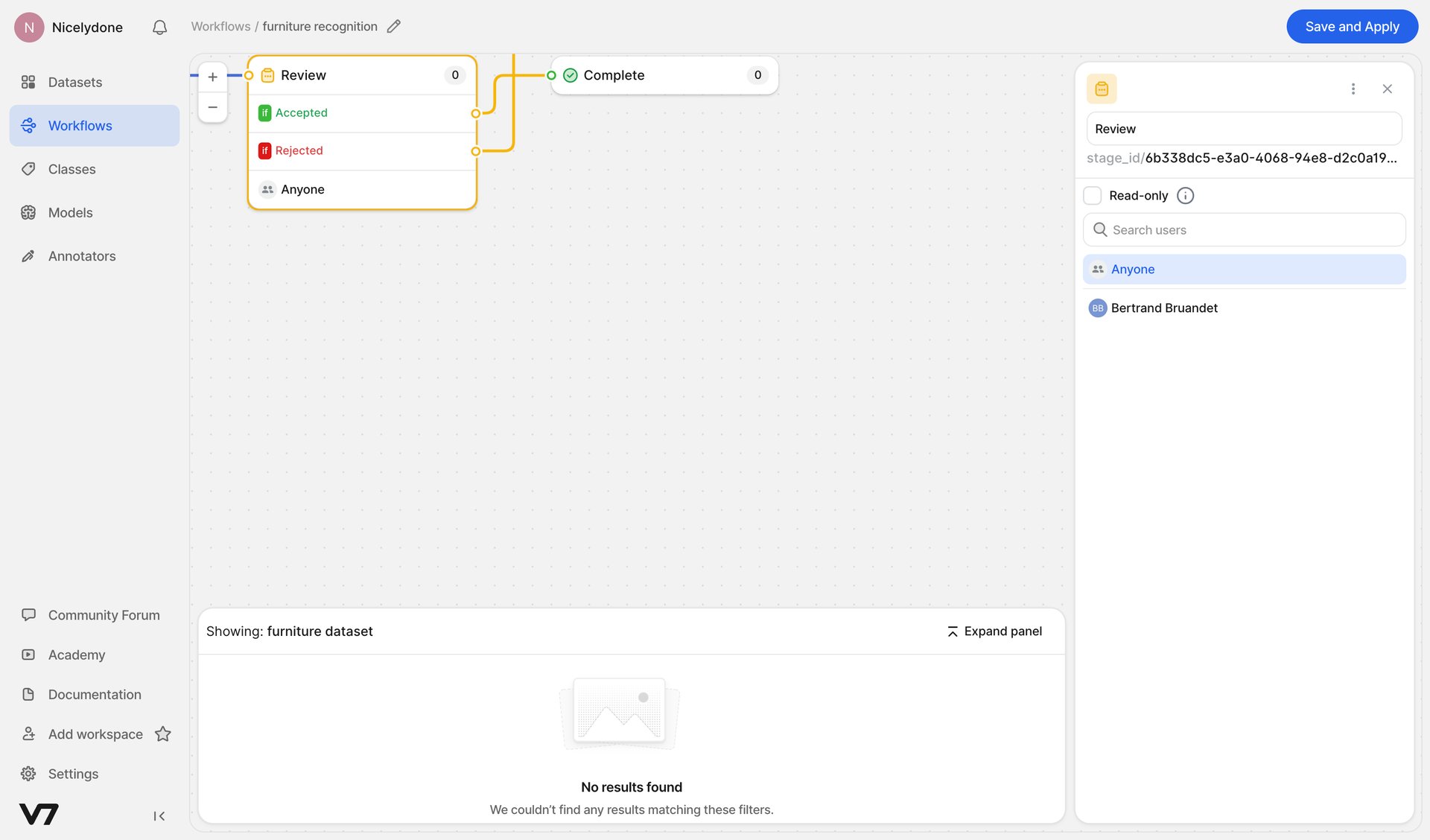Click the pencil icon beside furniture recognition
This screenshot has height=840, width=1430.
[x=394, y=26]
